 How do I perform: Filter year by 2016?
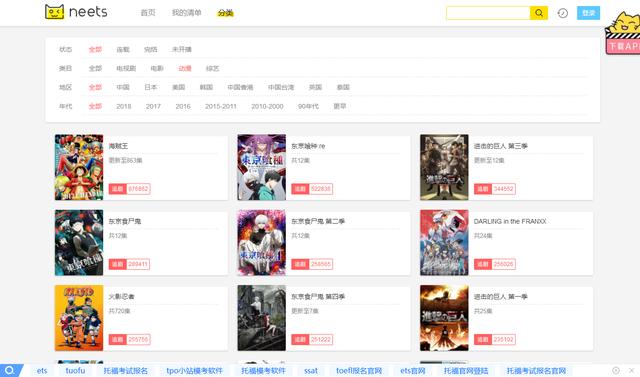pyautogui.click(x=183, y=106)
